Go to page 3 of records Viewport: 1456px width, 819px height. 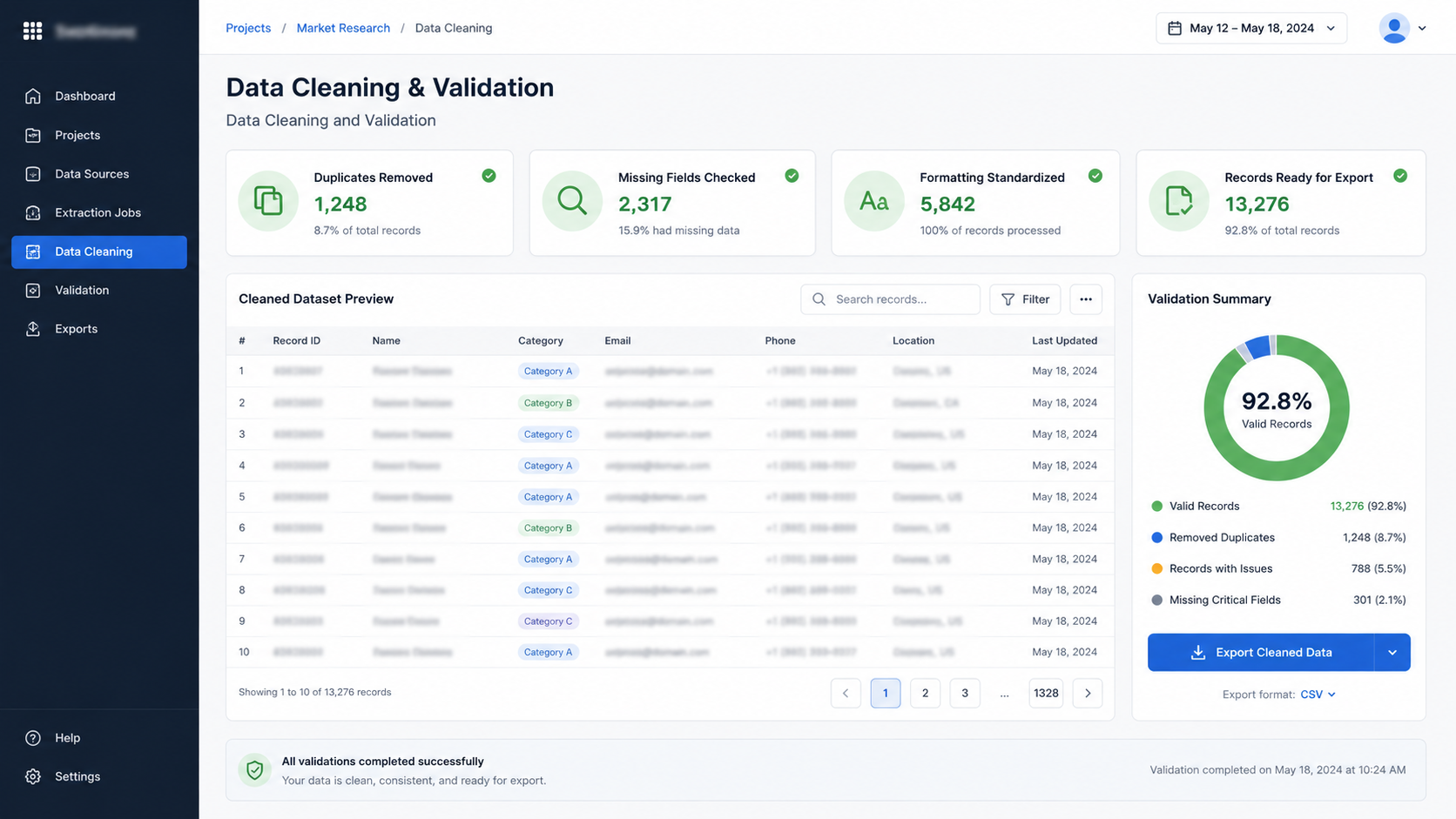tap(965, 693)
